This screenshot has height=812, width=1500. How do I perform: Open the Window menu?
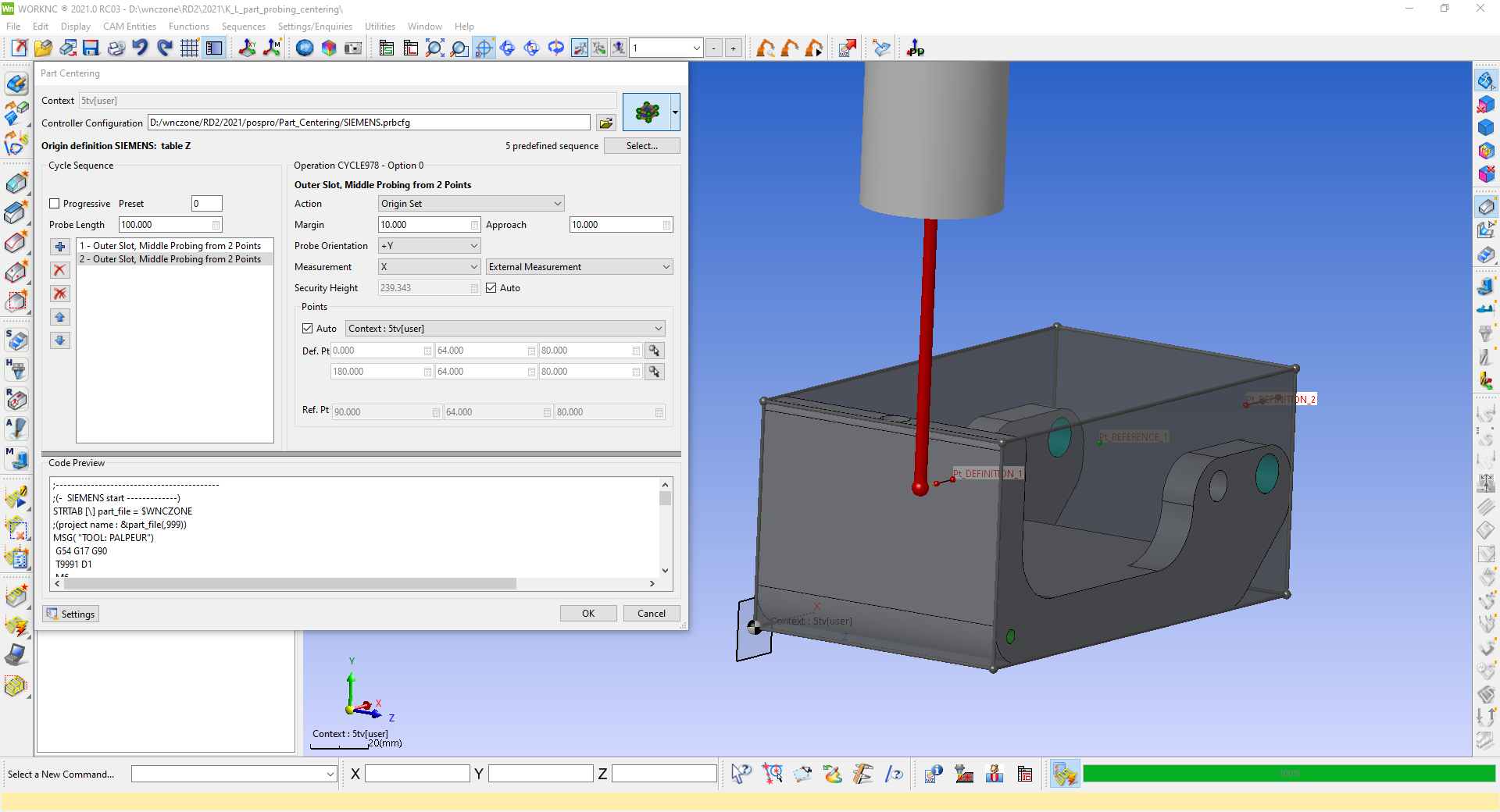[424, 27]
